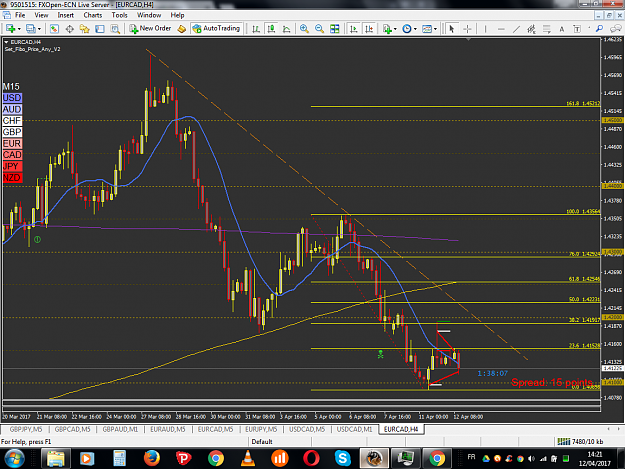Toggle the Chart Shift icon

[x=369, y=29]
